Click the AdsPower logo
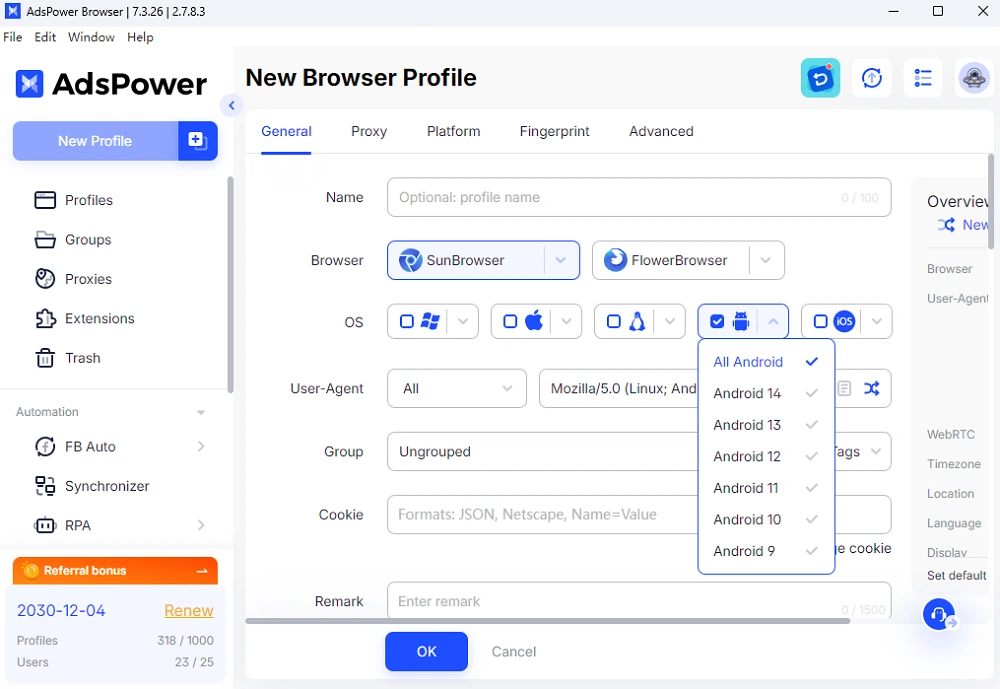Image resolution: width=1000 pixels, height=689 pixels. (111, 84)
